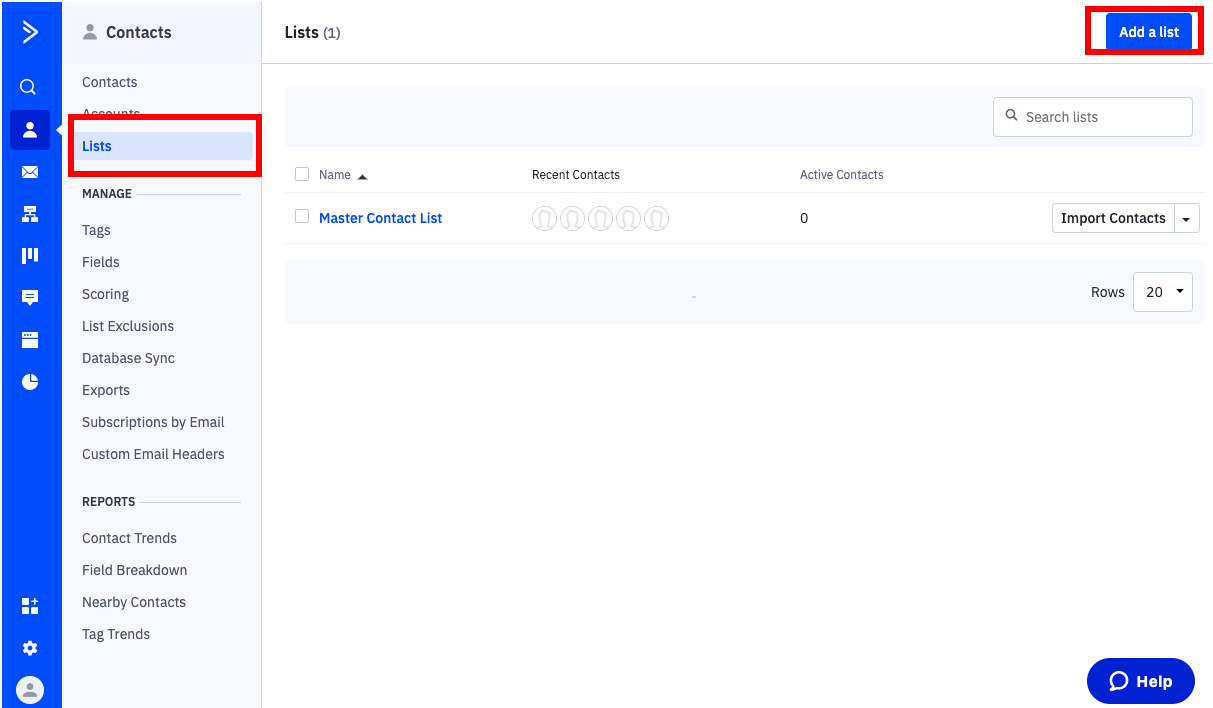Open the Field Breakdown report
This screenshot has height=708, width=1213.
(135, 570)
